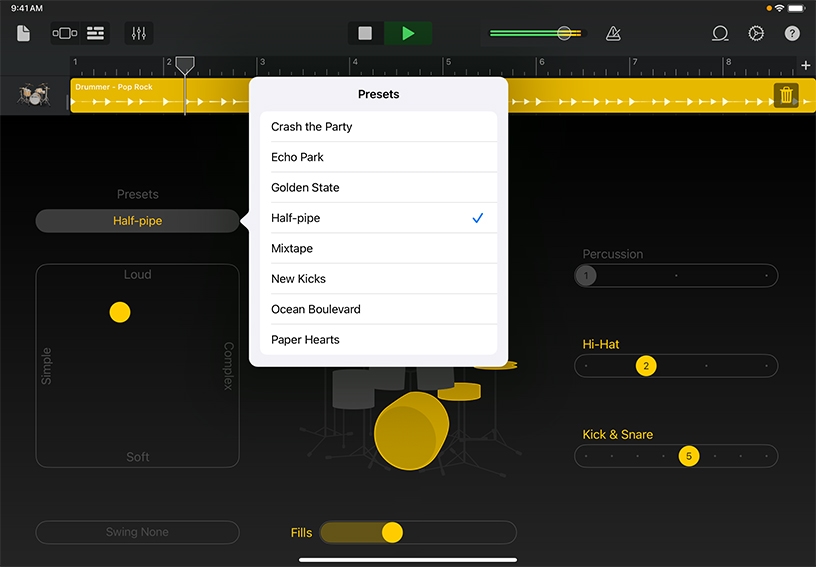Adjust the Fills slider knob
Image resolution: width=816 pixels, height=567 pixels.
tap(392, 533)
